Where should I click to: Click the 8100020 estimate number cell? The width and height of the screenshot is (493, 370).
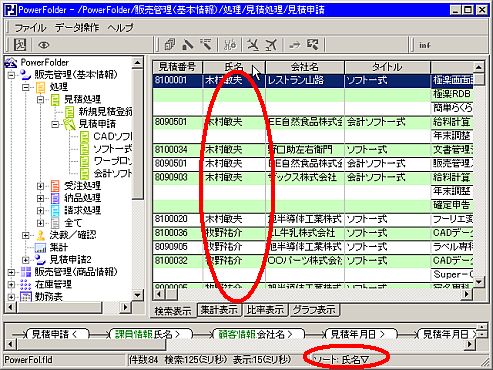(x=177, y=219)
